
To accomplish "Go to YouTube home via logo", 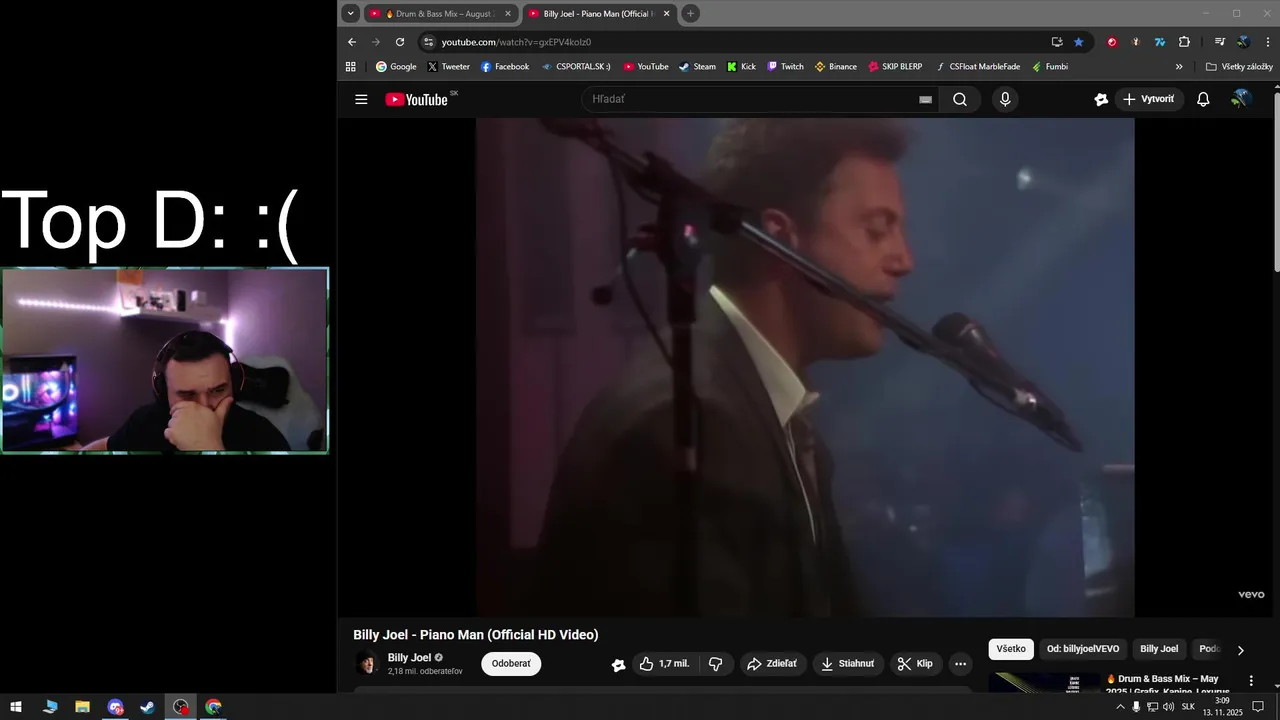I will (x=416, y=99).
